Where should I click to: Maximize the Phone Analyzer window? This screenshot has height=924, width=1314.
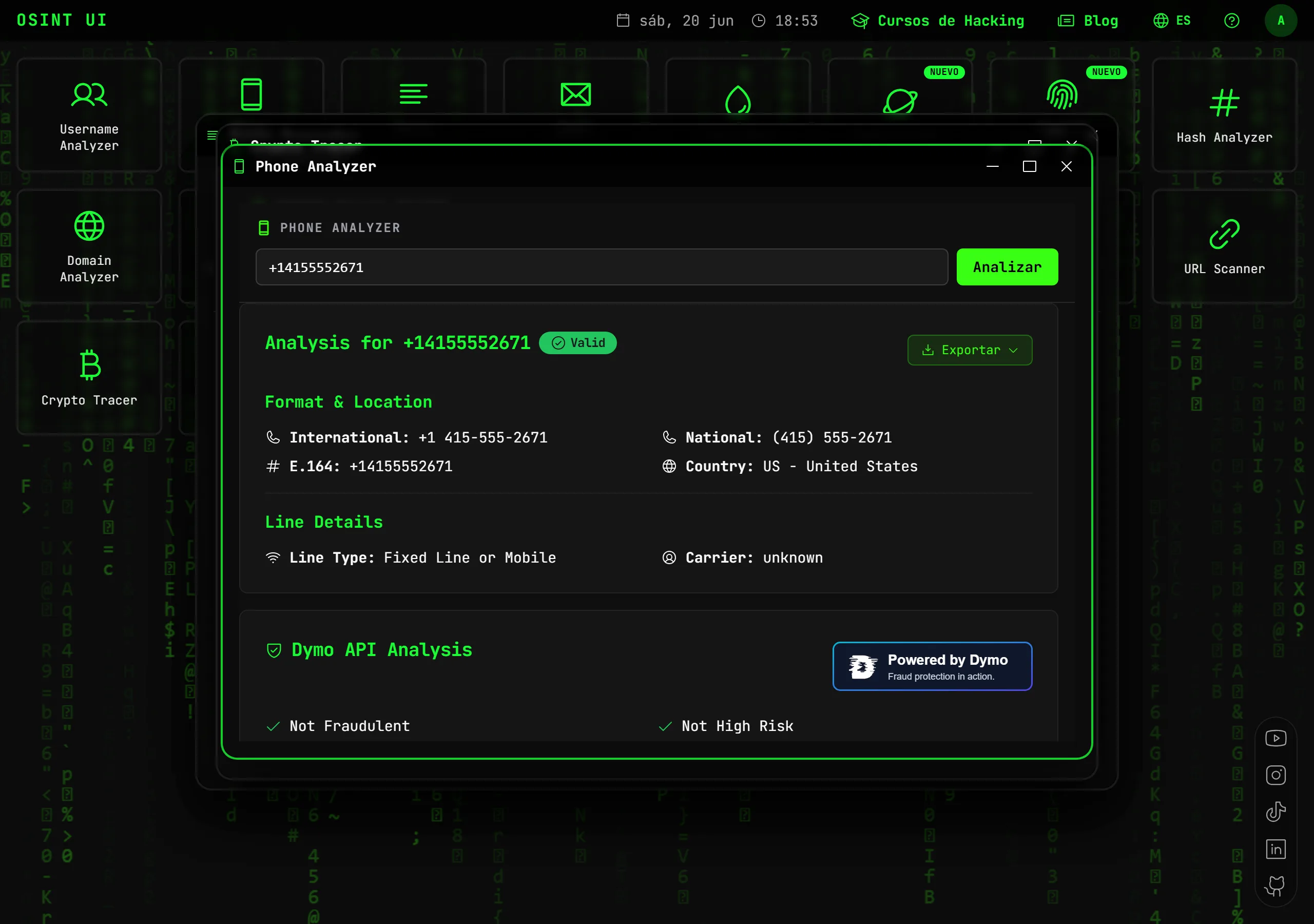click(1030, 167)
